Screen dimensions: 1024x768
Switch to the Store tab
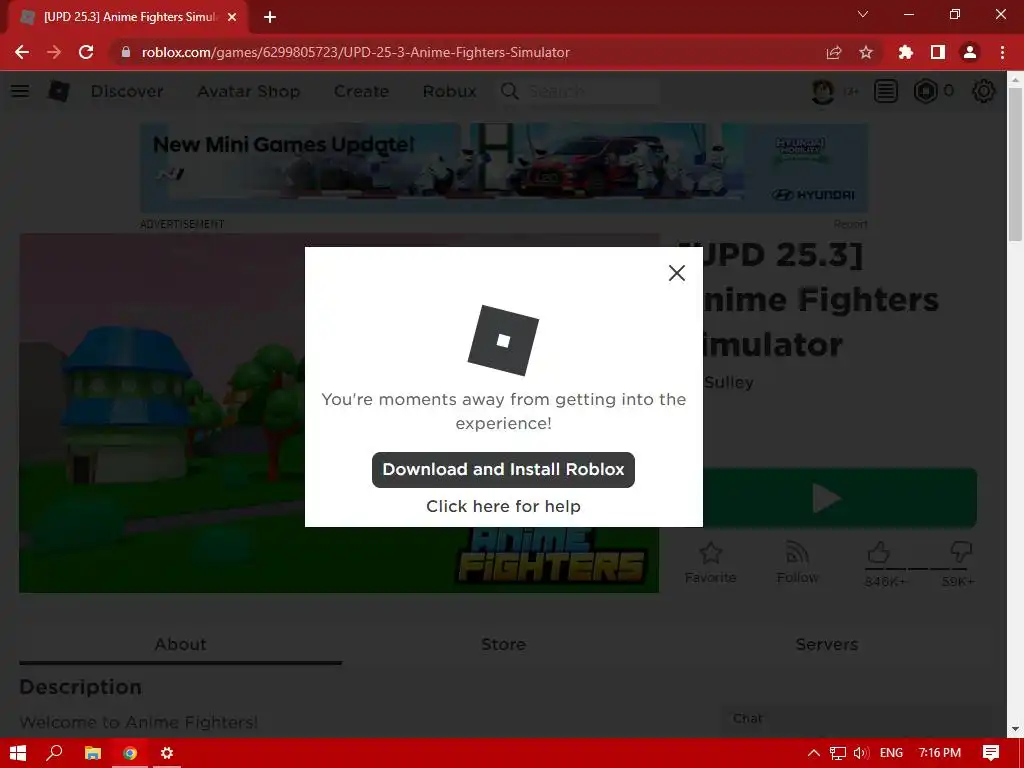(503, 644)
